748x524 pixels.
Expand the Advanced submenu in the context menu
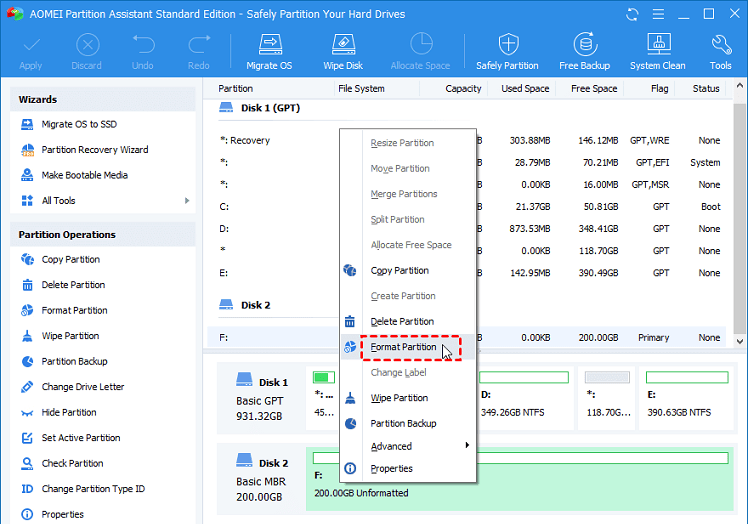(409, 446)
